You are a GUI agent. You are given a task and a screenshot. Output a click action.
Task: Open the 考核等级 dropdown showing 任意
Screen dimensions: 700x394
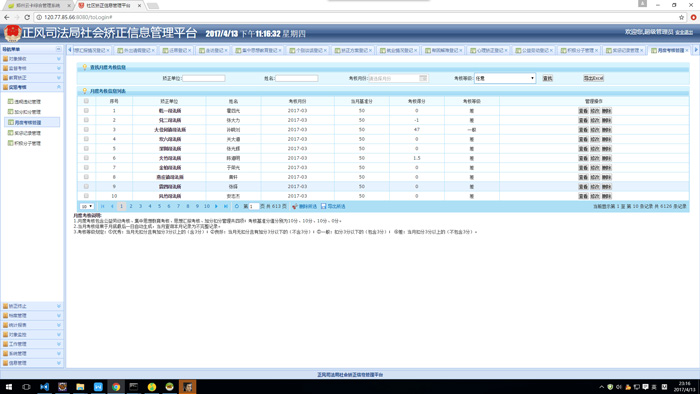pos(505,78)
